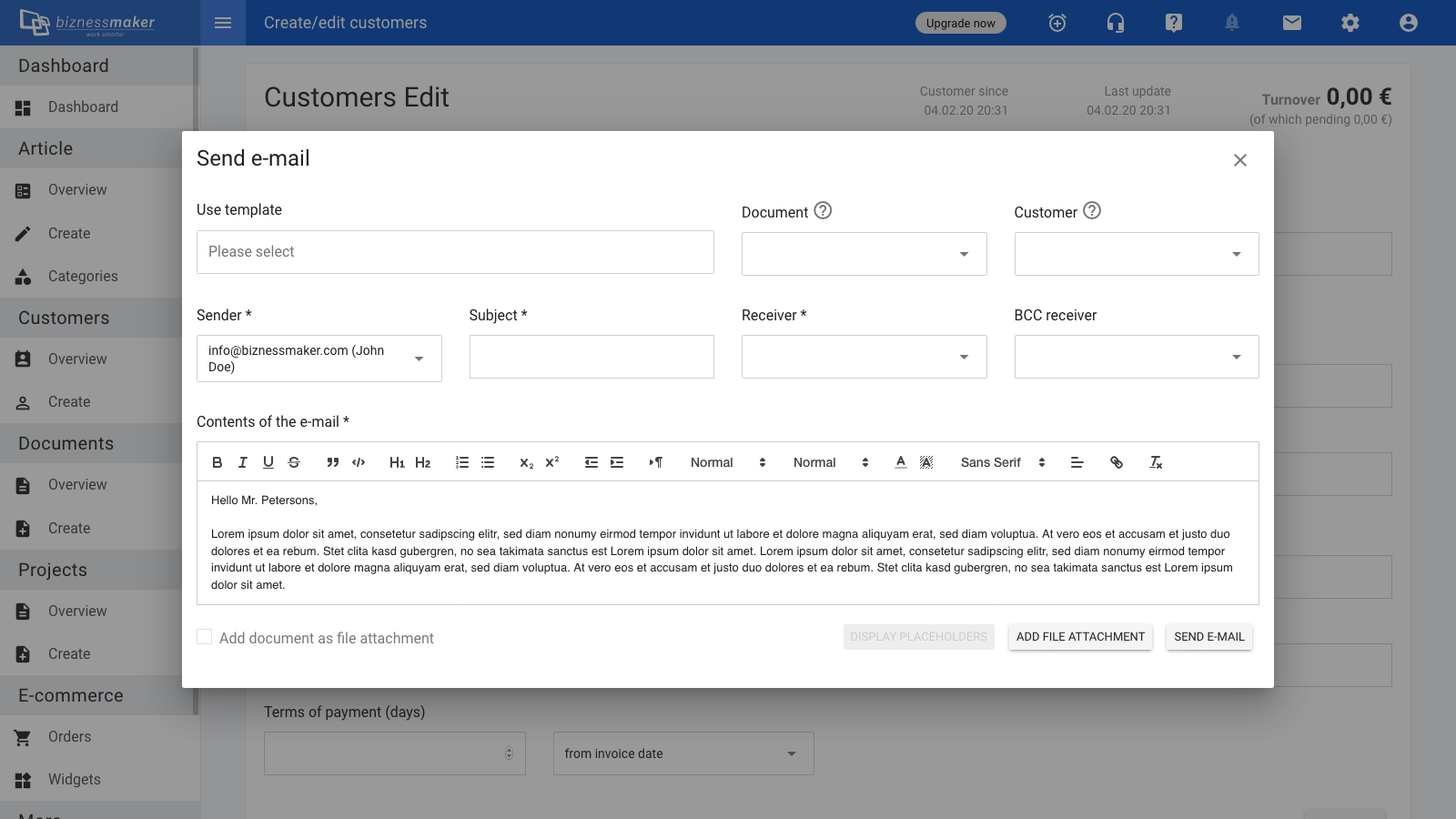Toggle bold formatting in the editor

coord(217,462)
